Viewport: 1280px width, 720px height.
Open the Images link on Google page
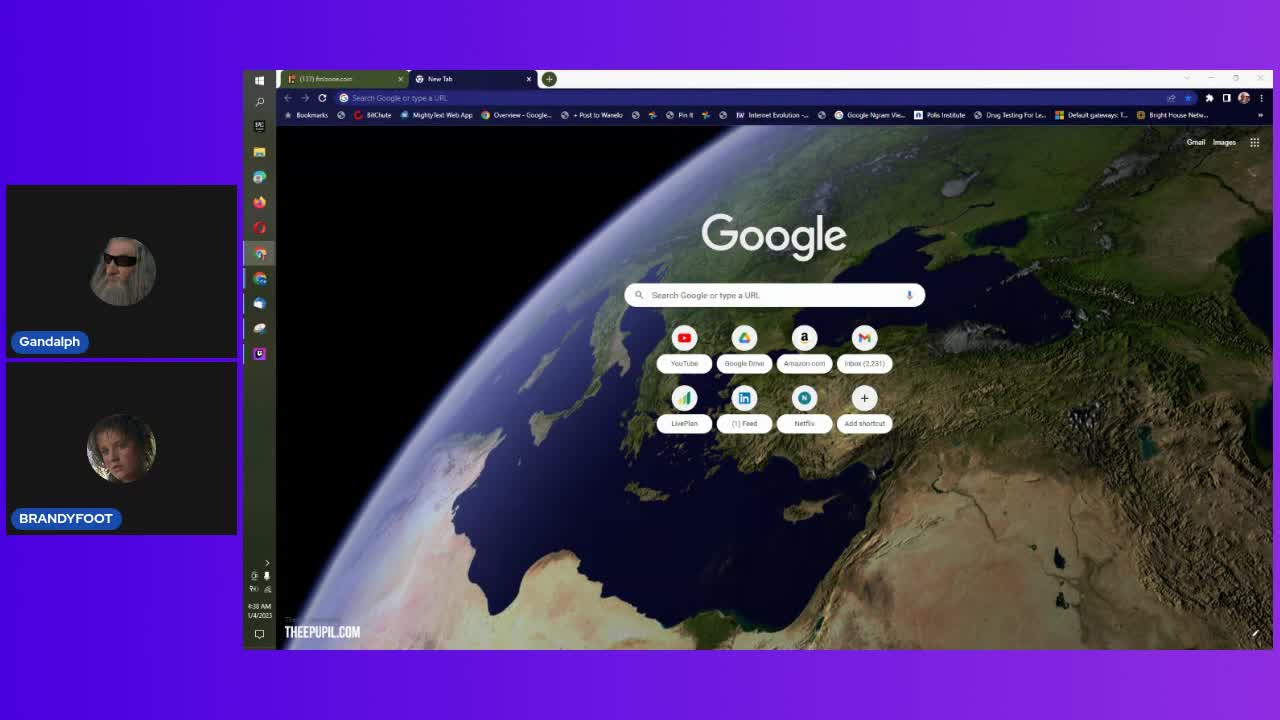click(x=1224, y=142)
